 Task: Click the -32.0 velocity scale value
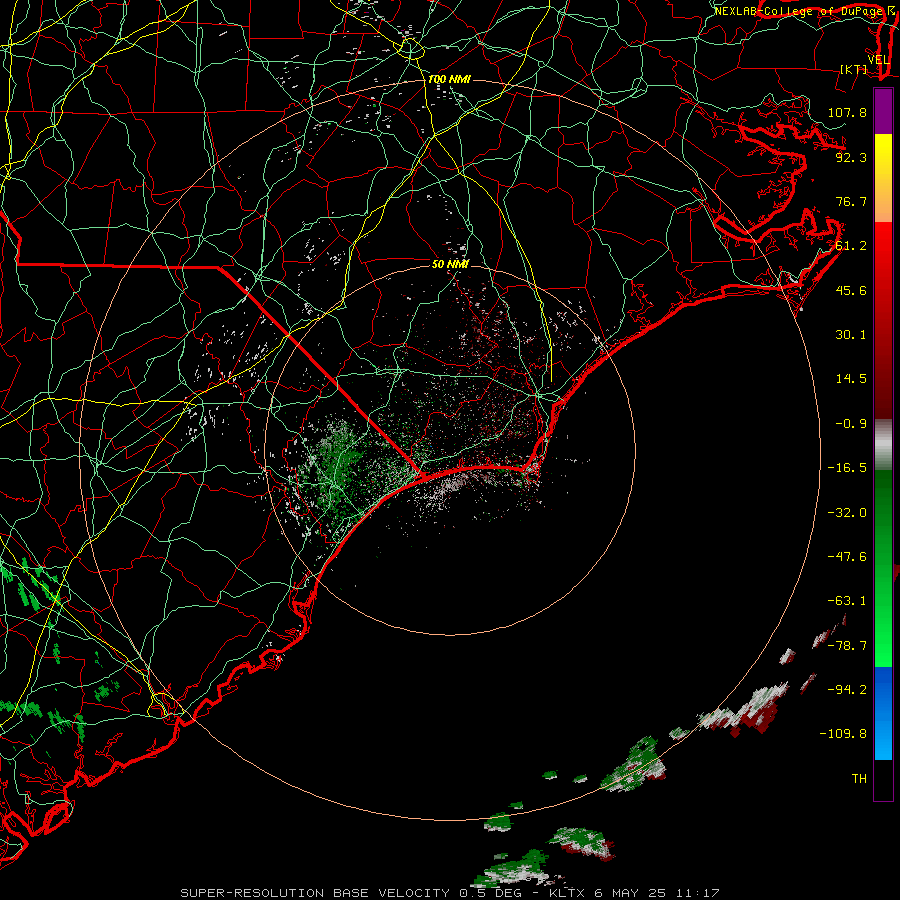pos(847,513)
